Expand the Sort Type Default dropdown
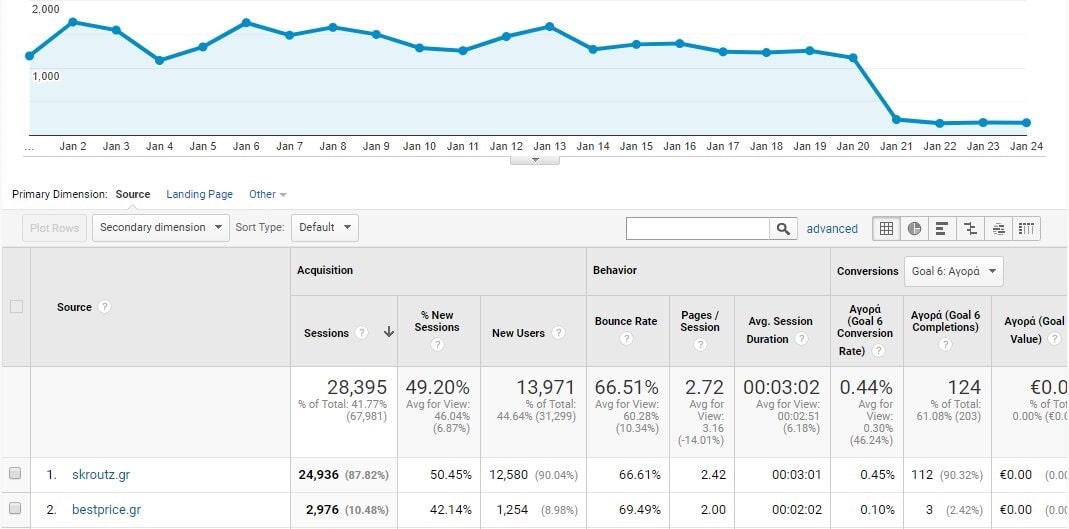This screenshot has height=529, width=1069. [x=325, y=227]
